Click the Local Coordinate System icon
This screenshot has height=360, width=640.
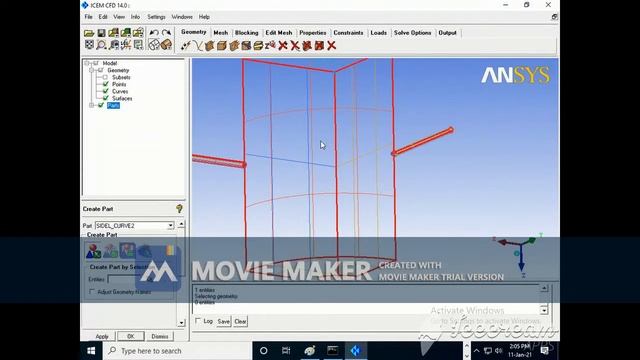pos(126,45)
